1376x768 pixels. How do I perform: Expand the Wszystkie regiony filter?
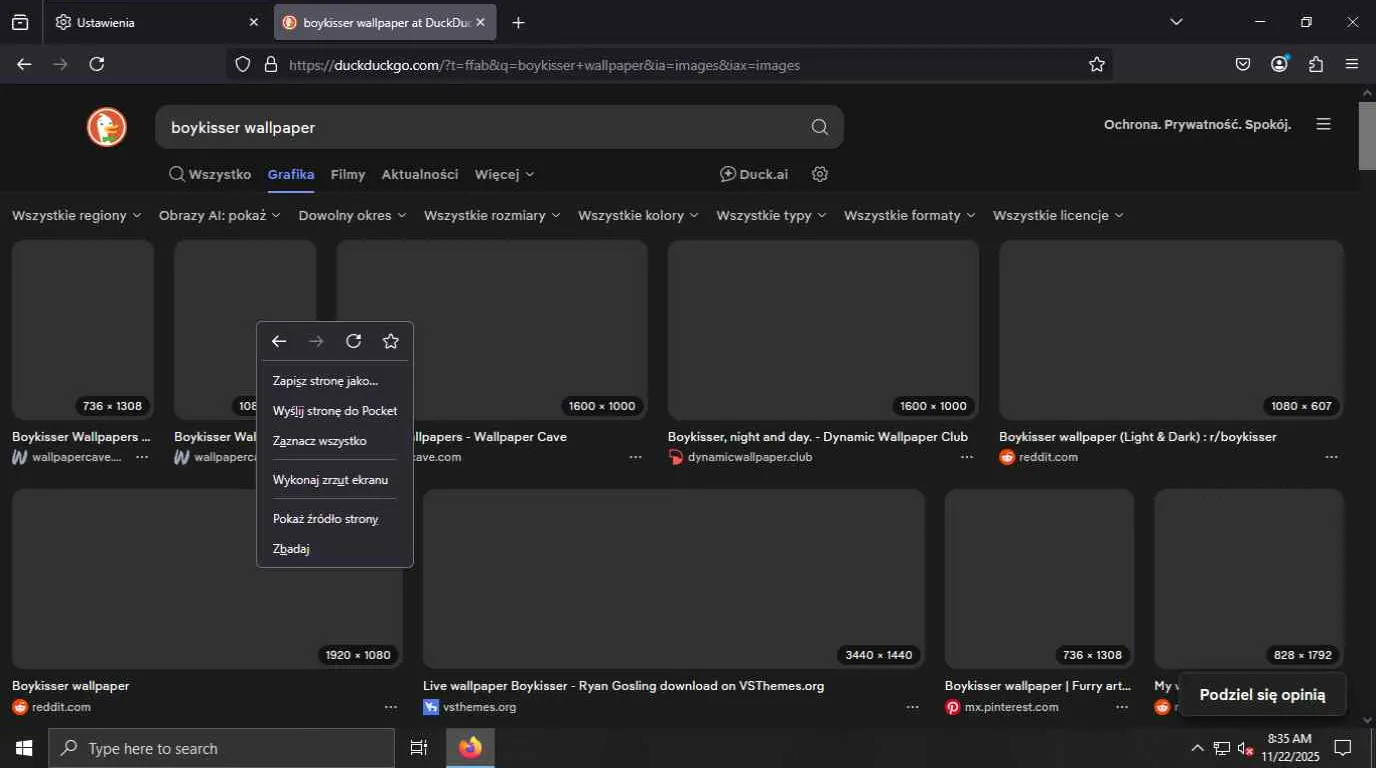pyautogui.click(x=77, y=215)
